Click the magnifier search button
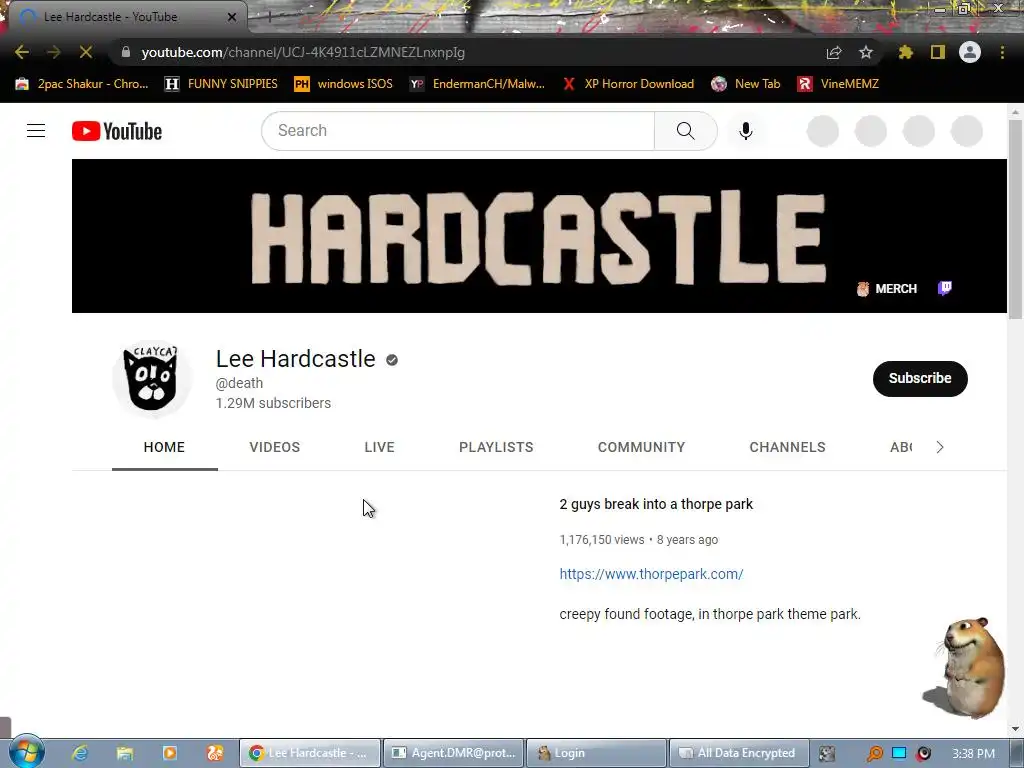This screenshot has width=1024, height=768. click(686, 131)
